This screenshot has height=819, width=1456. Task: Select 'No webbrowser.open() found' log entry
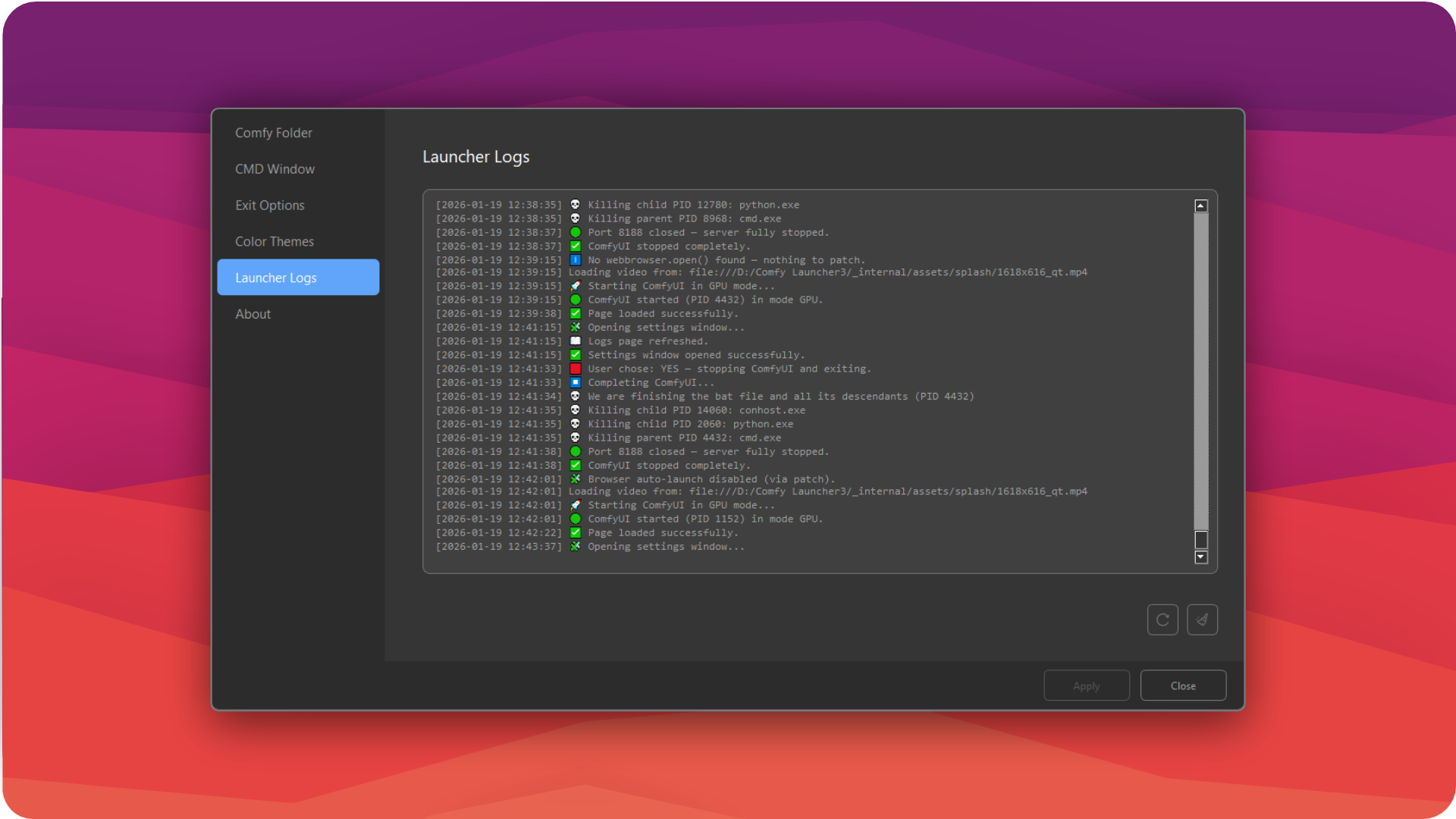pyautogui.click(x=651, y=260)
